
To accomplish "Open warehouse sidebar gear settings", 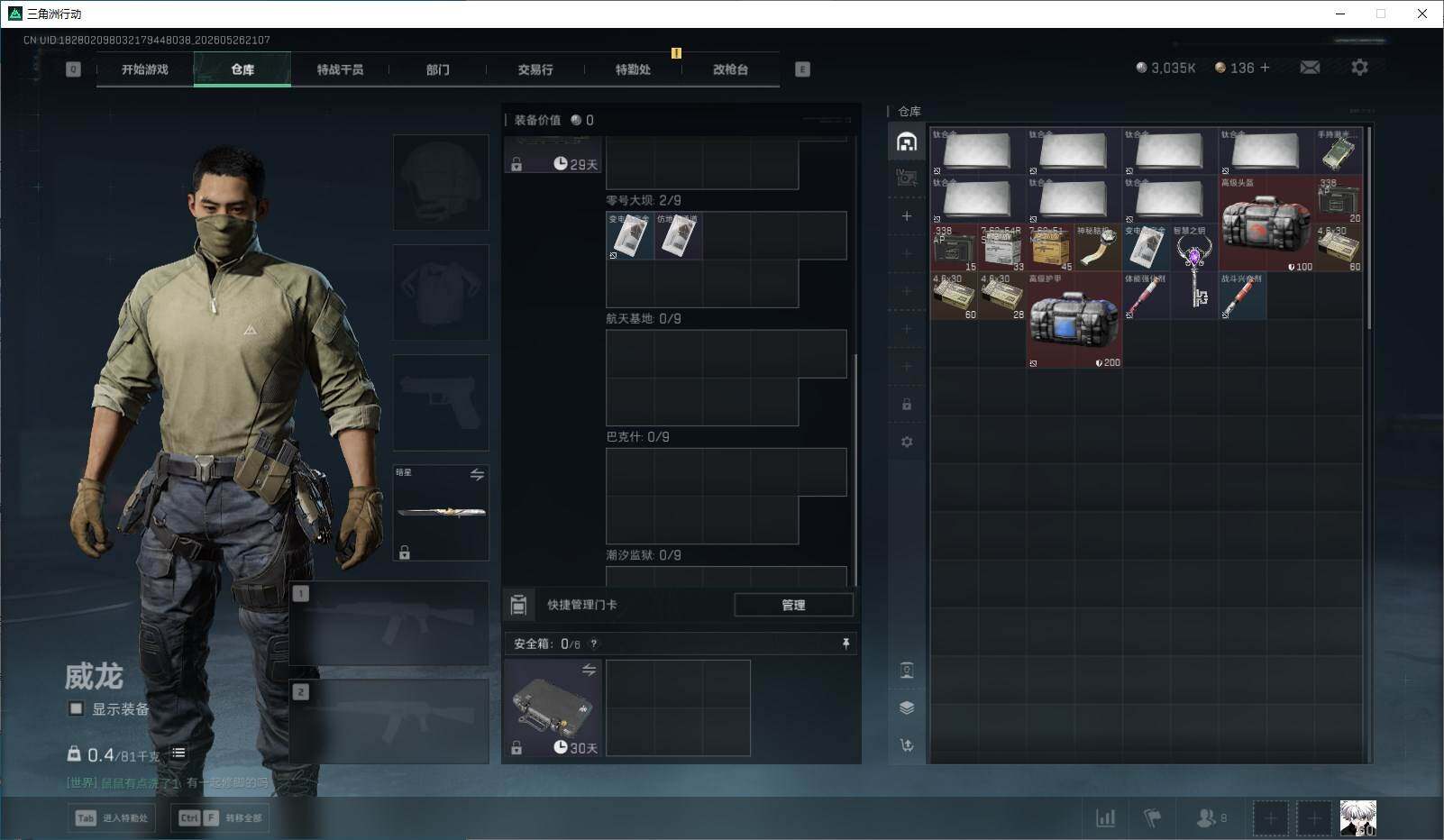I will point(907,442).
